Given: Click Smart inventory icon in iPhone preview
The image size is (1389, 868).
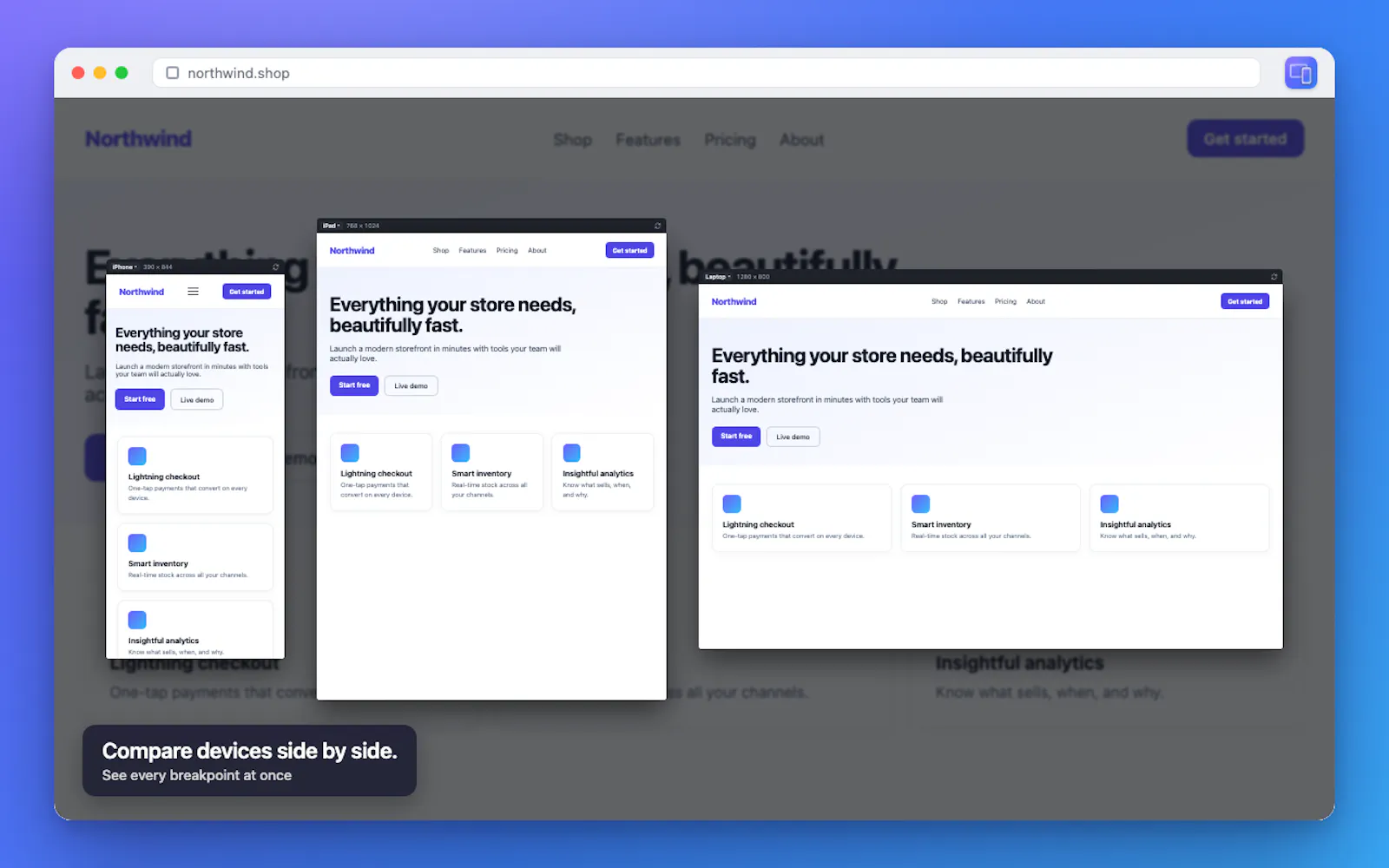Looking at the screenshot, I should 137,542.
